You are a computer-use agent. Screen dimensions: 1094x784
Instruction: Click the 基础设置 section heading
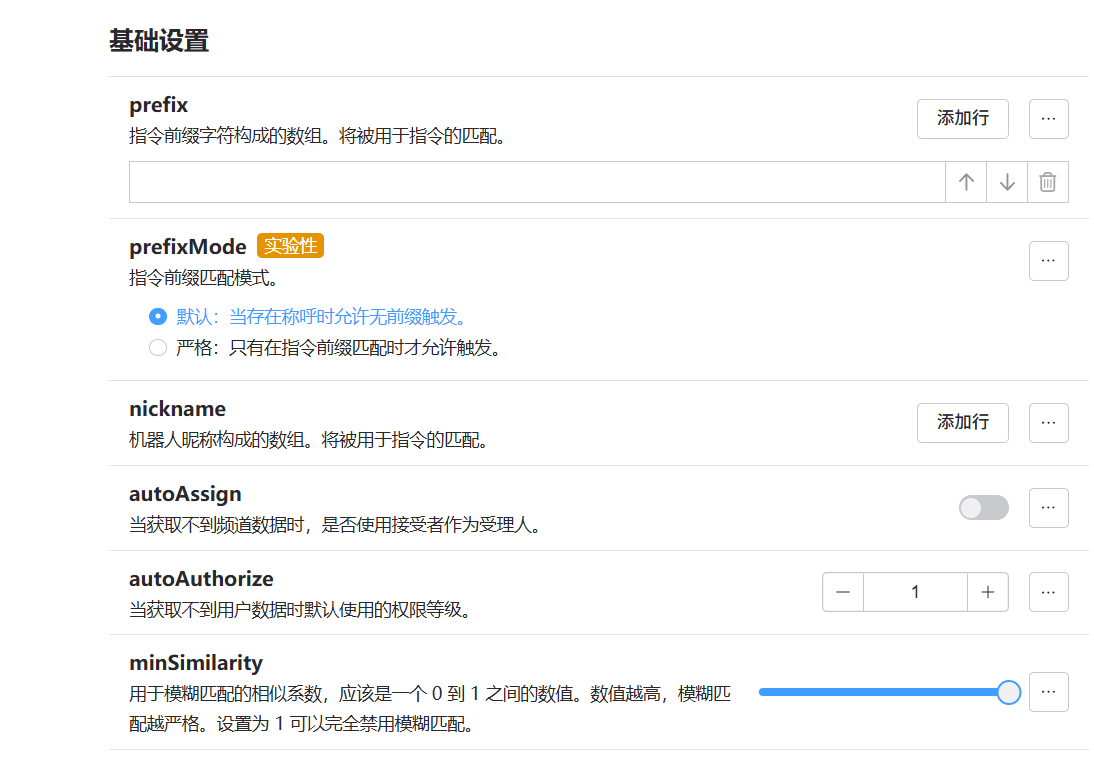click(159, 40)
